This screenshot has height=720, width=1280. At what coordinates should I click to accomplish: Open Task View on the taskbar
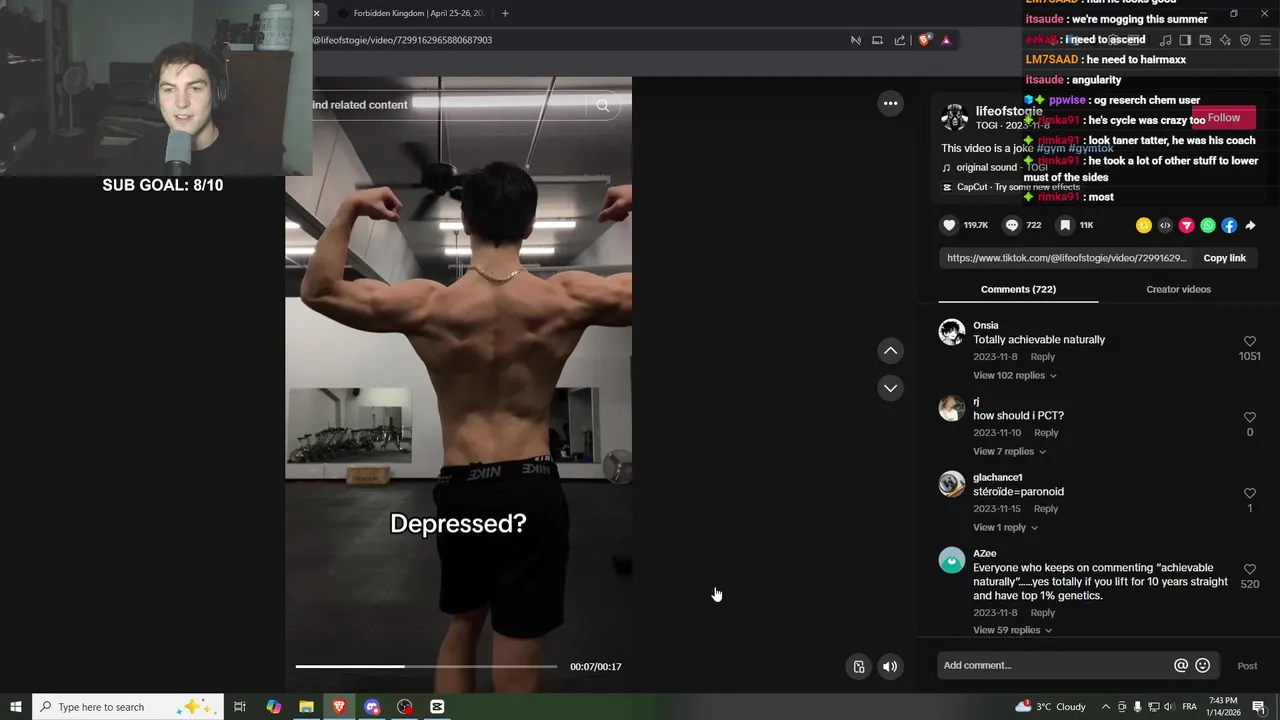point(240,707)
